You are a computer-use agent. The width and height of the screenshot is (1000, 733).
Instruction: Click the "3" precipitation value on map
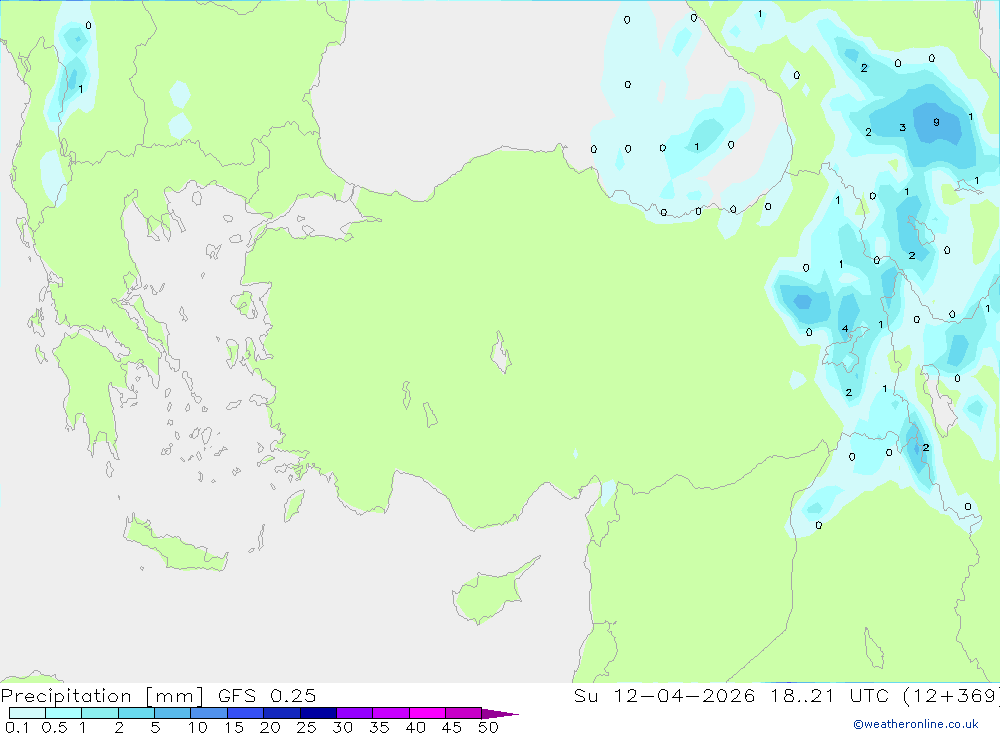[902, 128]
